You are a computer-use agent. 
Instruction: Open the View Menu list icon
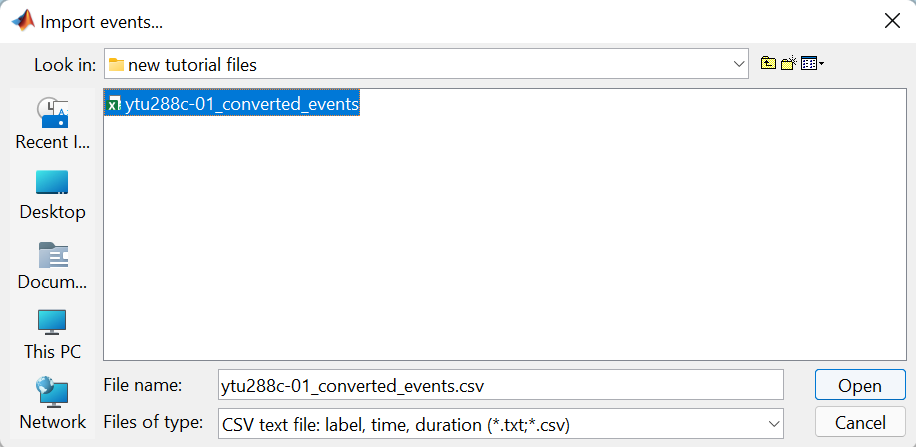[808, 64]
